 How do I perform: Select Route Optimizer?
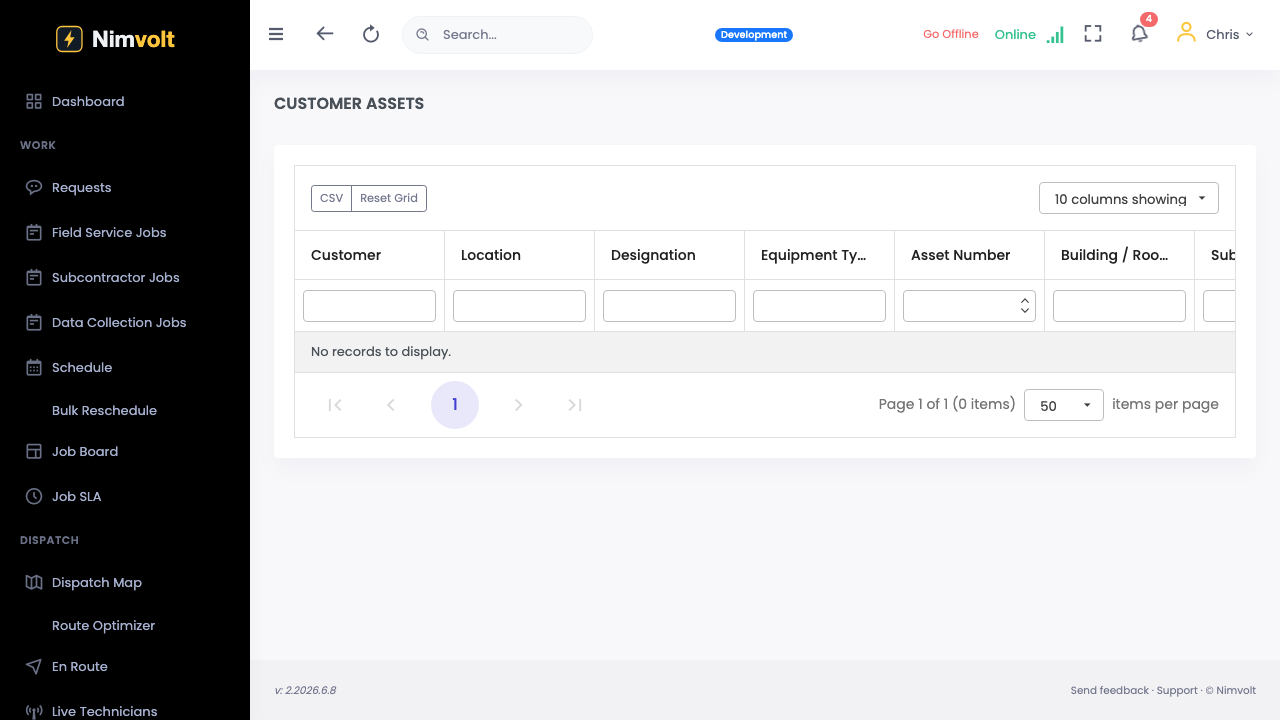coord(103,625)
